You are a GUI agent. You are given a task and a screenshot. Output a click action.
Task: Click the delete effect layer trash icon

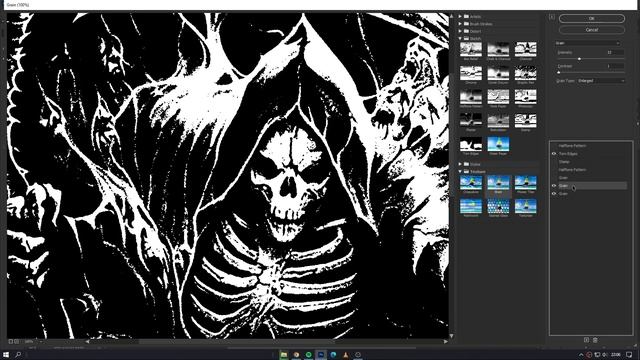595,340
